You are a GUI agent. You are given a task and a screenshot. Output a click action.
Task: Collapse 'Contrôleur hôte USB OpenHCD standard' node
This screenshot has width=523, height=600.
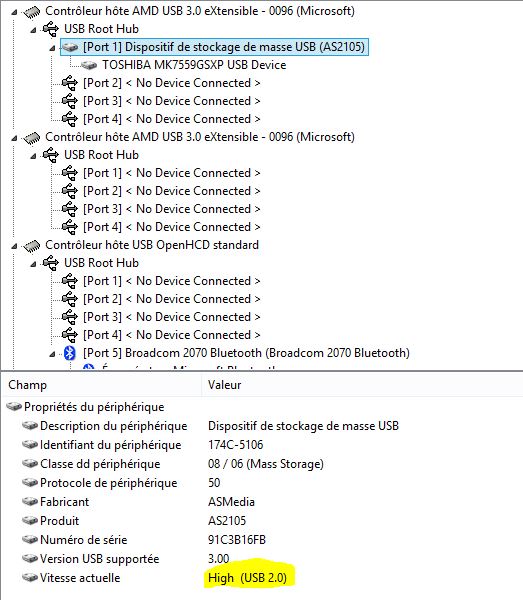[x=15, y=246]
